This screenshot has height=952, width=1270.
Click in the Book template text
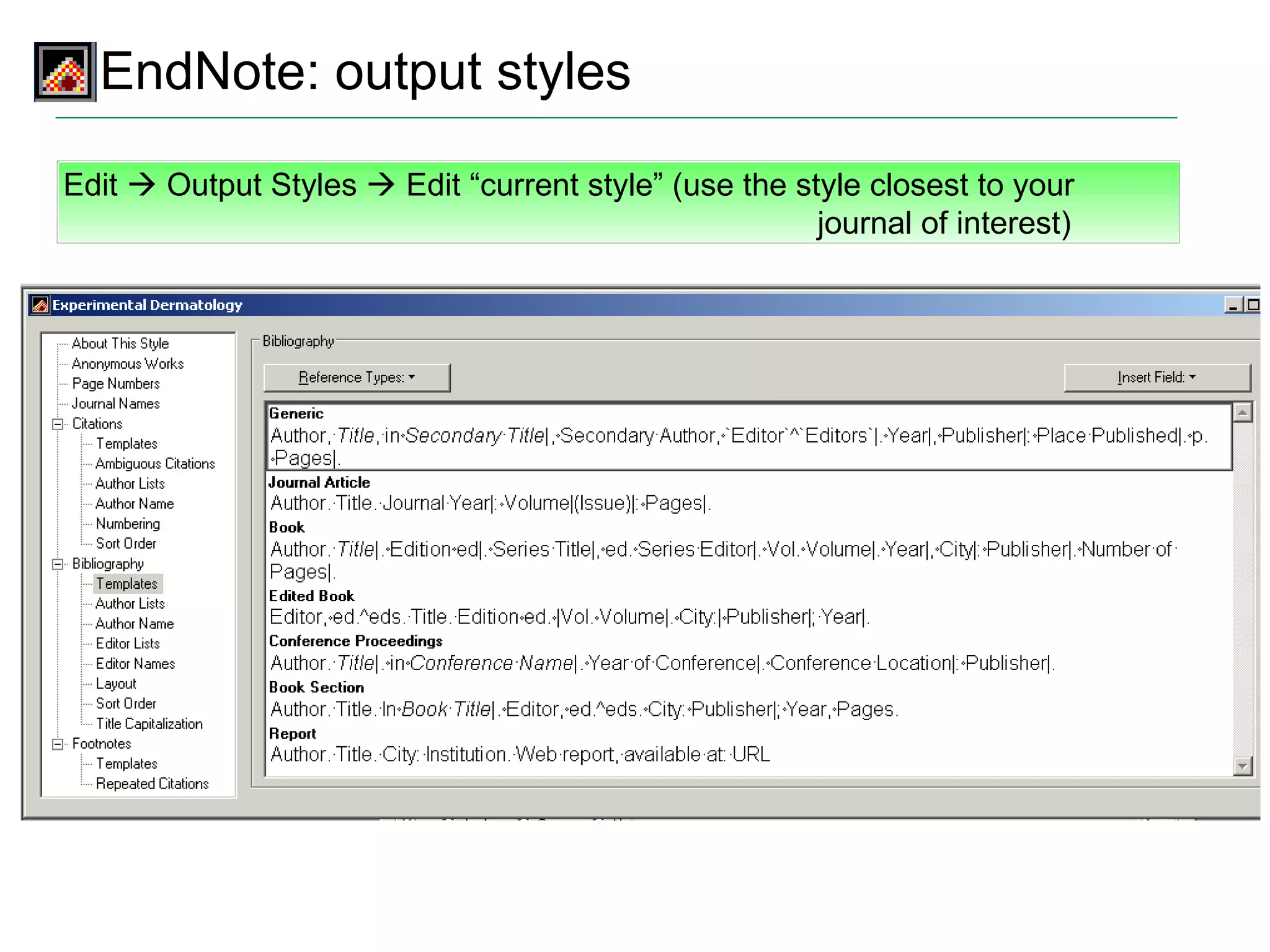click(x=723, y=560)
